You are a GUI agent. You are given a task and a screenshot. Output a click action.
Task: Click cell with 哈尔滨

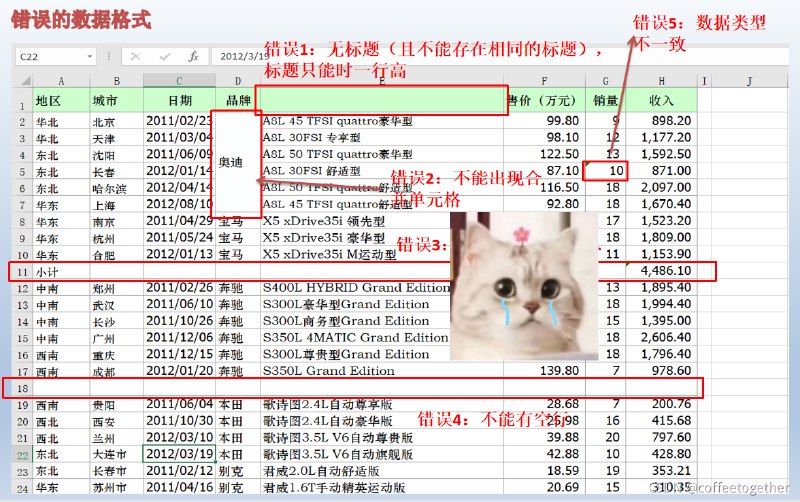coord(116,188)
